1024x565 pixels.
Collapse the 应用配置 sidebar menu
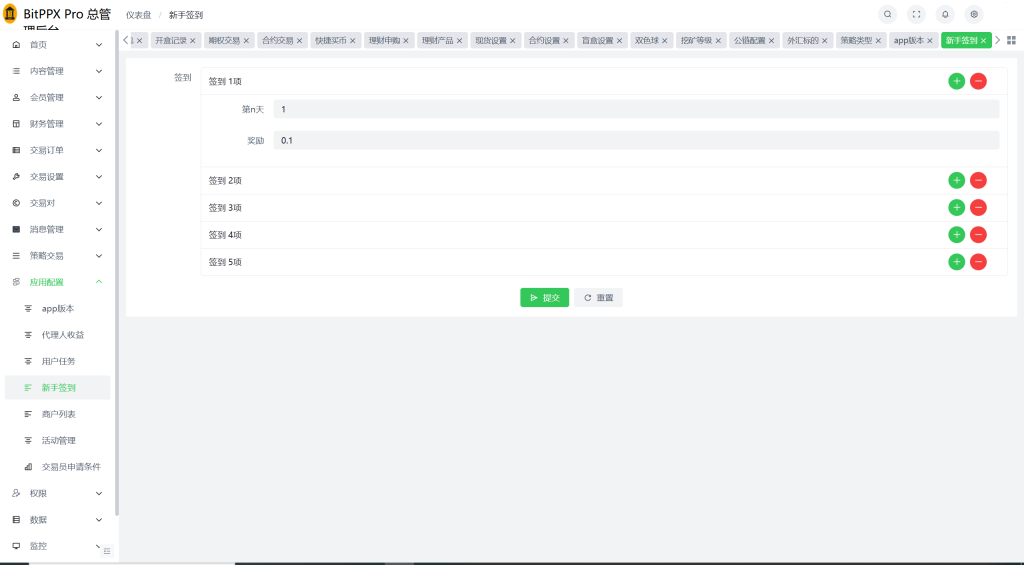(57, 282)
